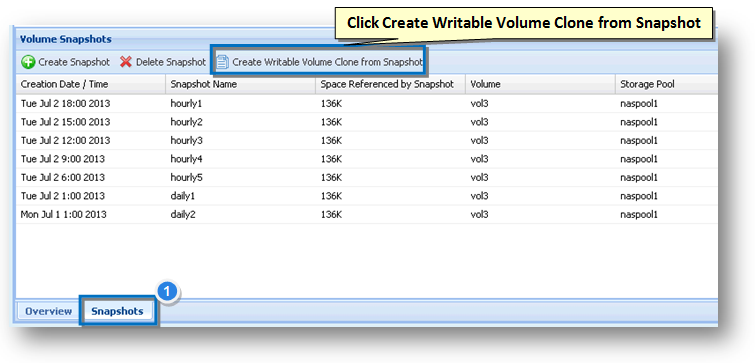755x363 pixels.
Task: Click the Tue Jul 2 9:00 2013 date cell
Action: coord(91,159)
